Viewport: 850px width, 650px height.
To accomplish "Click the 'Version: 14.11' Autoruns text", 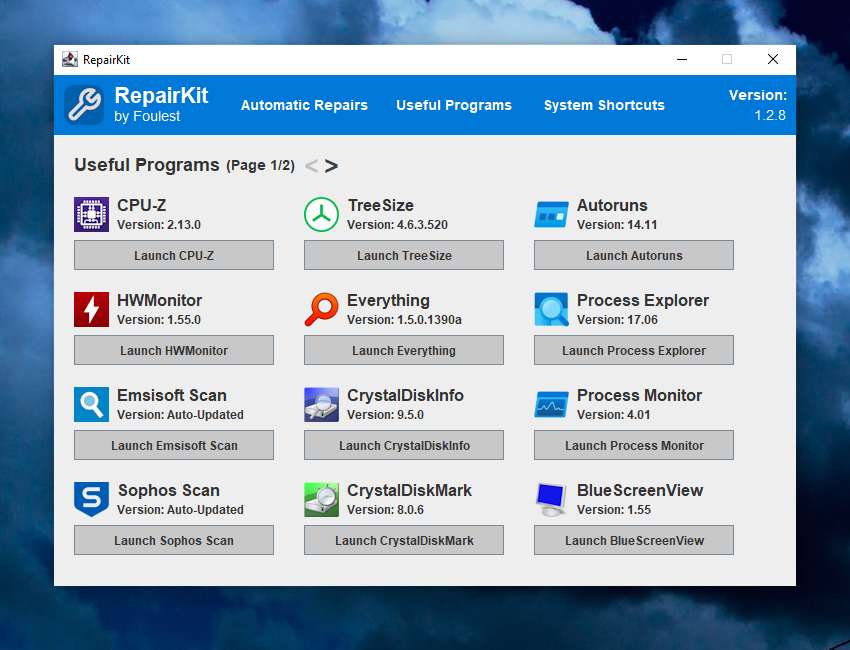I will 617,224.
